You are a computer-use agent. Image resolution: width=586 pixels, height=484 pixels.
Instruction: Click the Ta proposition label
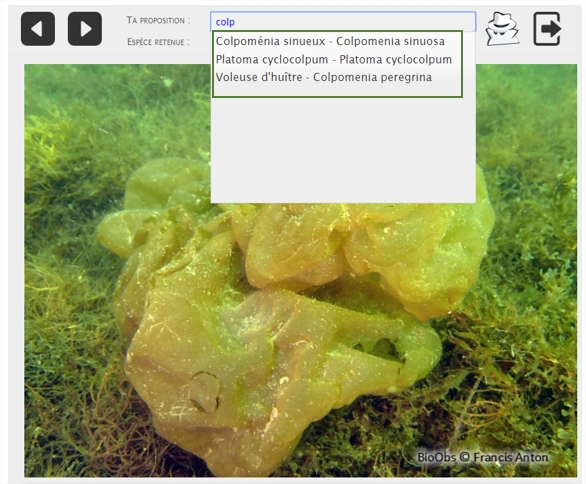coord(158,20)
